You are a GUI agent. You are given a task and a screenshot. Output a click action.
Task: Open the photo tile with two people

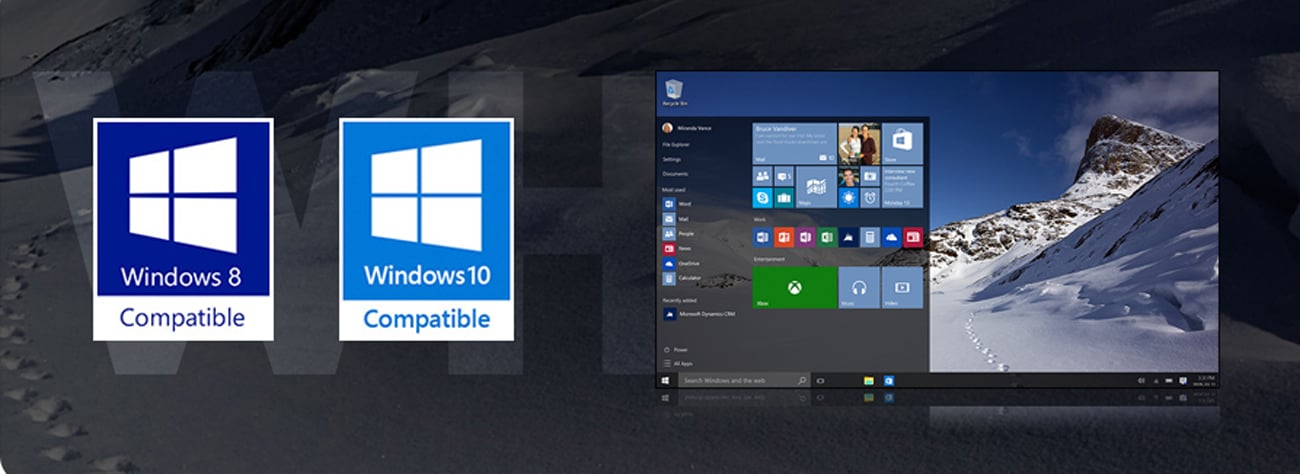point(859,143)
